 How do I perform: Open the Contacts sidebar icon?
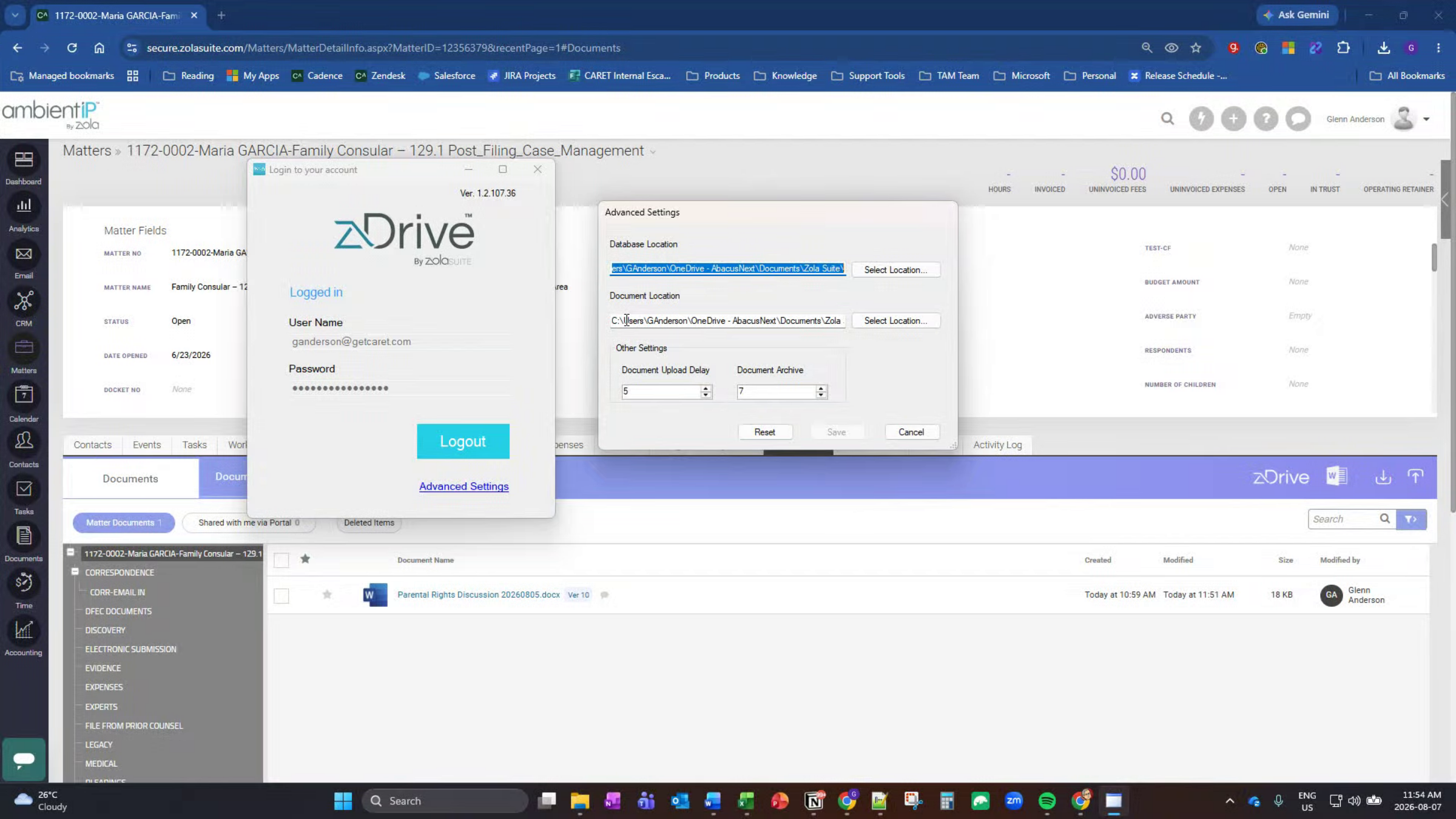click(24, 441)
